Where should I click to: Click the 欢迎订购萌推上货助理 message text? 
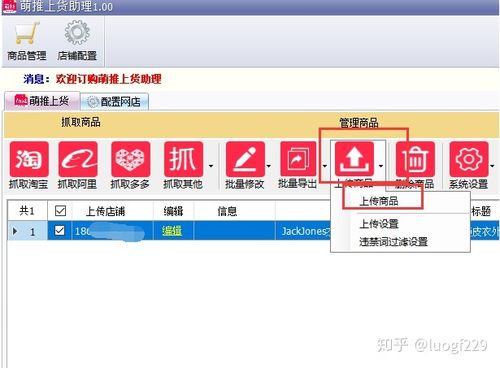[x=109, y=79]
